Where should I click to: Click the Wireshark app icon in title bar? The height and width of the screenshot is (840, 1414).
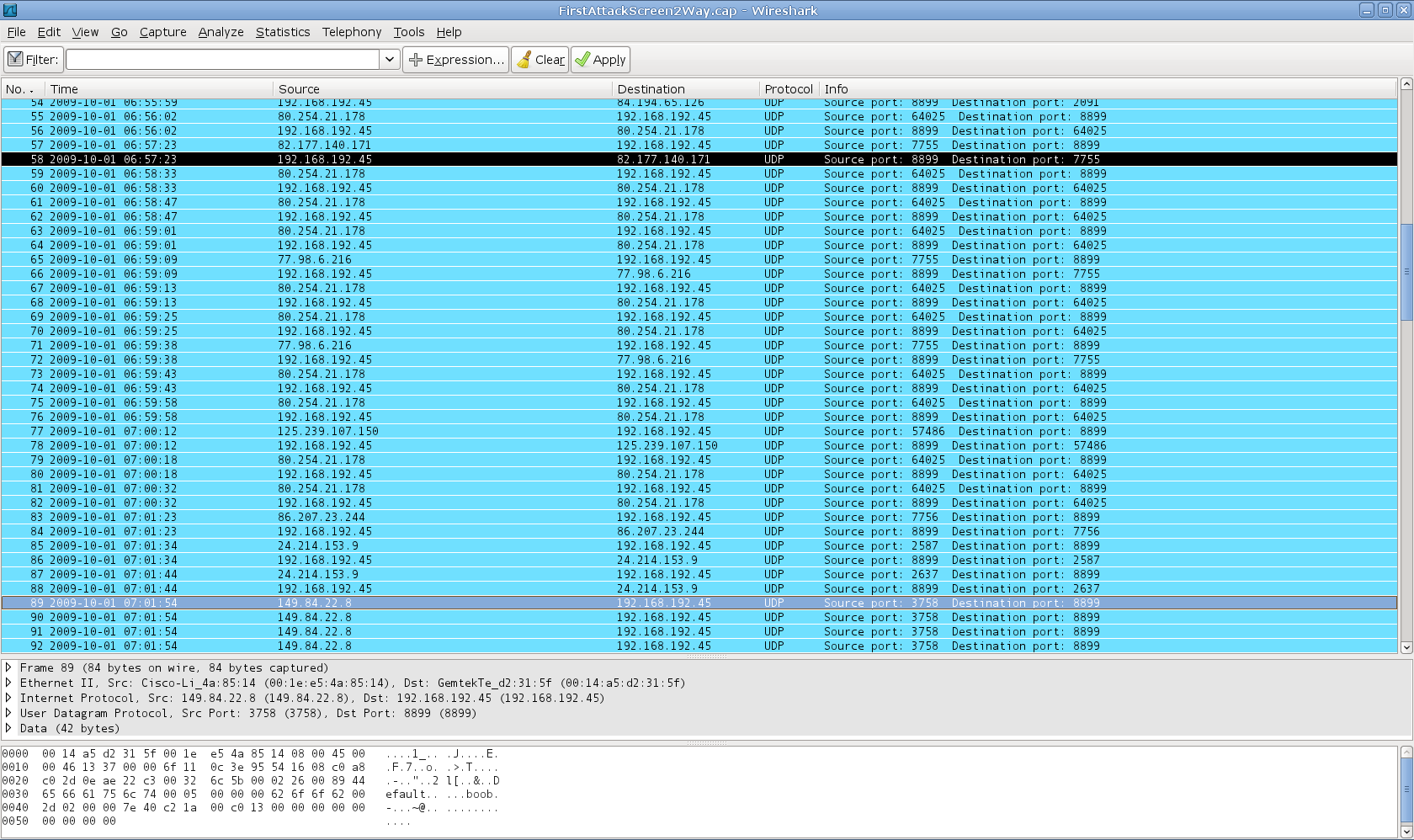point(9,10)
